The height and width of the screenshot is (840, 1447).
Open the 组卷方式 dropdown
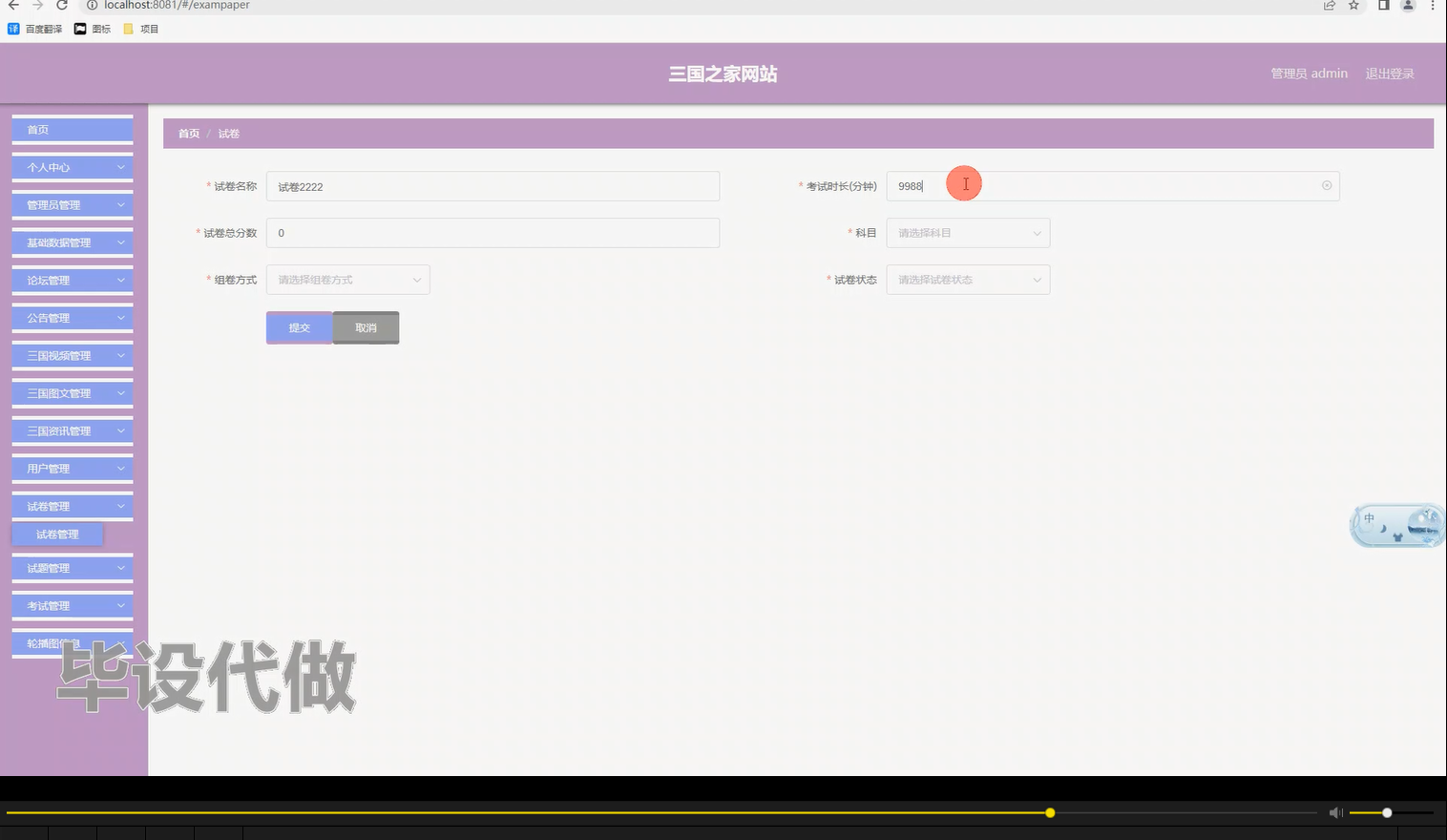click(346, 279)
